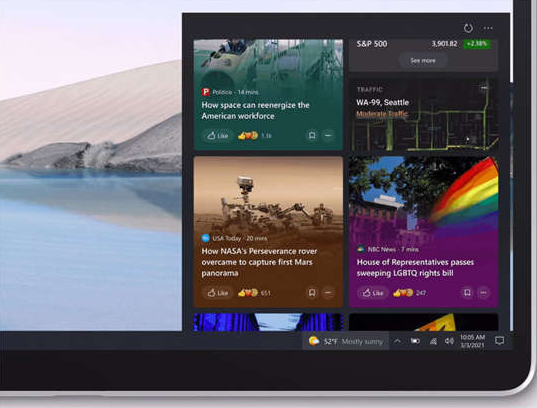Open options on the Traffic card
This screenshot has width=537, height=408.
tap(484, 88)
